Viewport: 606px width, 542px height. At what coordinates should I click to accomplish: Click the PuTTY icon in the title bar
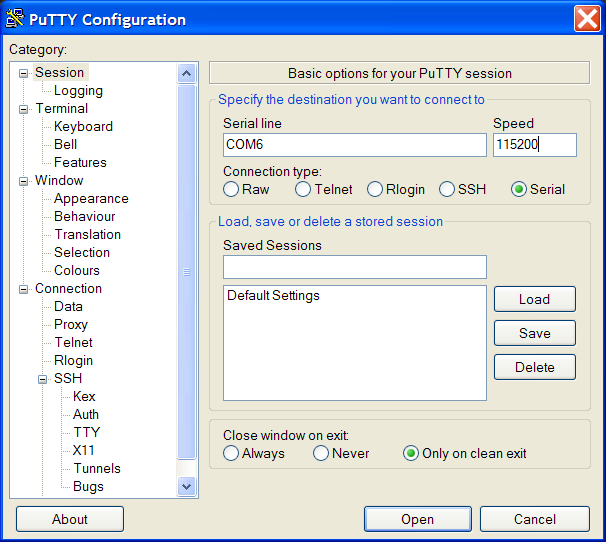click(x=15, y=19)
